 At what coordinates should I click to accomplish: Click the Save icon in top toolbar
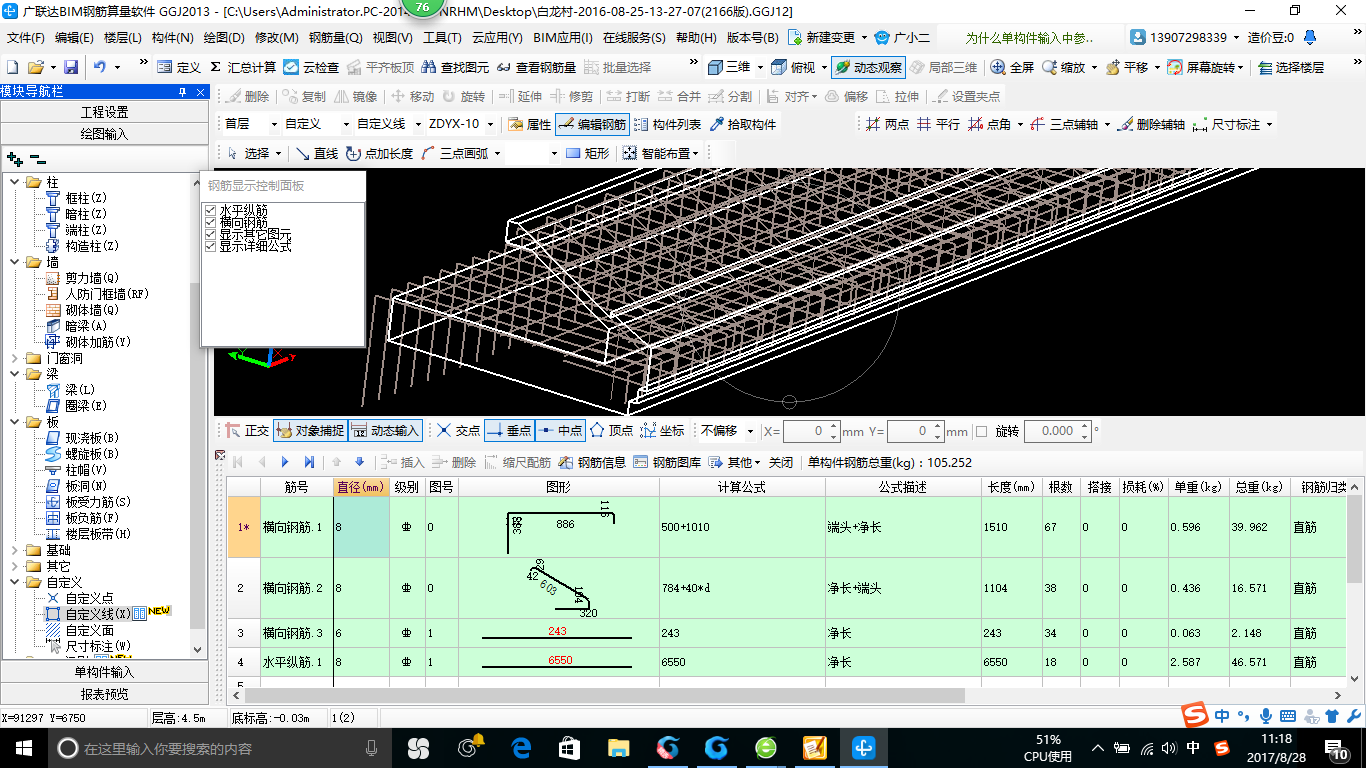[71, 67]
